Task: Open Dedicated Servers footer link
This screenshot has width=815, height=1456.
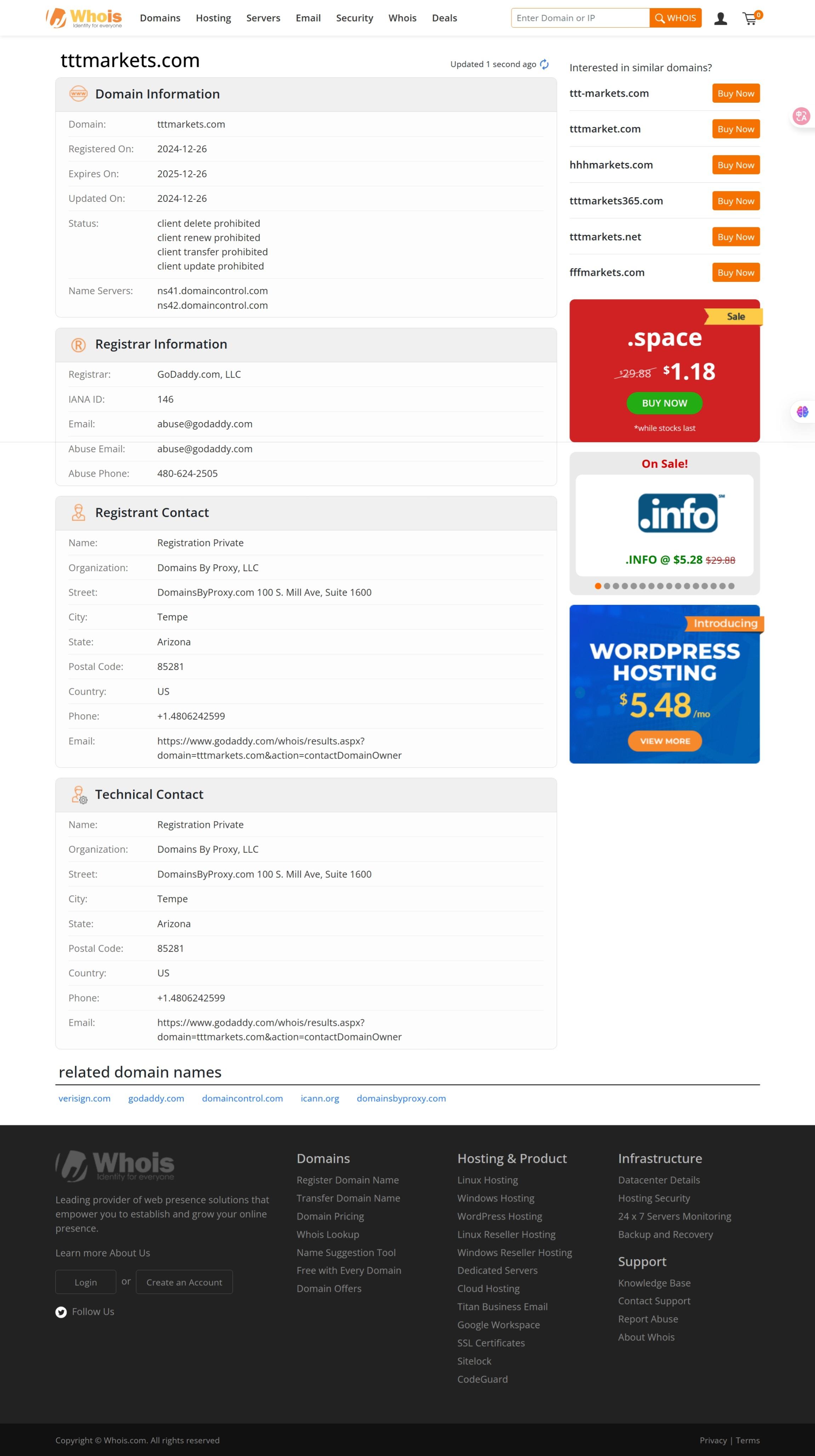Action: click(x=498, y=1270)
